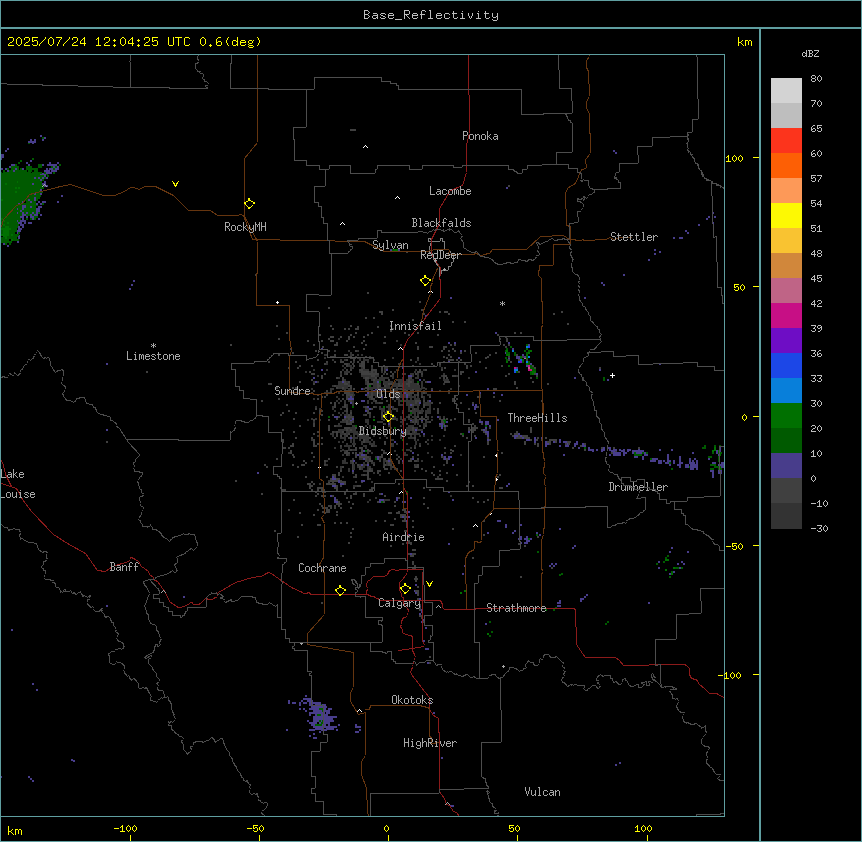Select the Stettler label
This screenshot has height=842, width=862.
pos(634,237)
